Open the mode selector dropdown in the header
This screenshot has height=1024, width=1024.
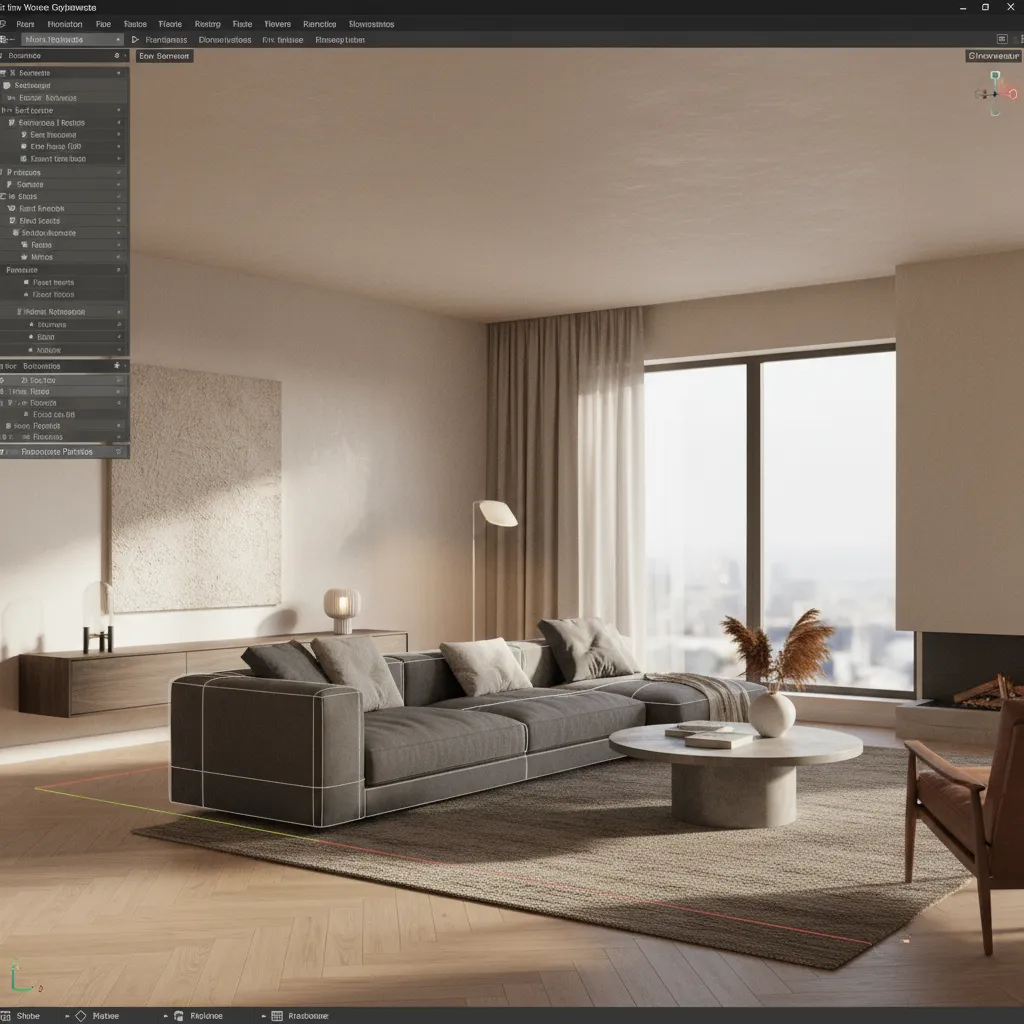pyautogui.click(x=70, y=39)
